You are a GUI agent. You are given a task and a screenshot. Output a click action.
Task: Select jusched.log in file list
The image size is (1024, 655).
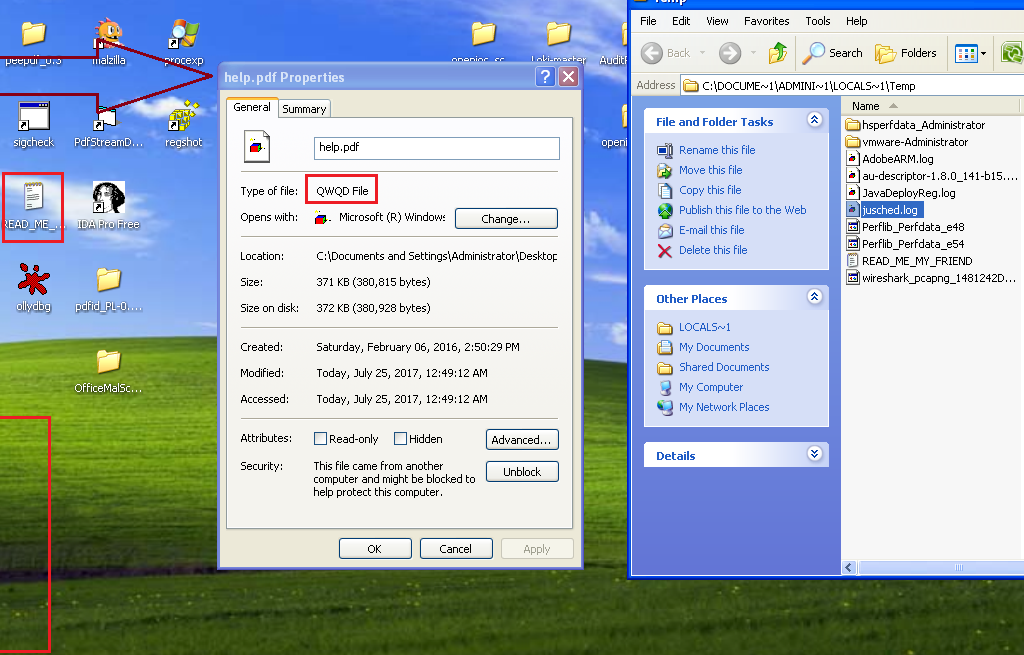coord(884,210)
